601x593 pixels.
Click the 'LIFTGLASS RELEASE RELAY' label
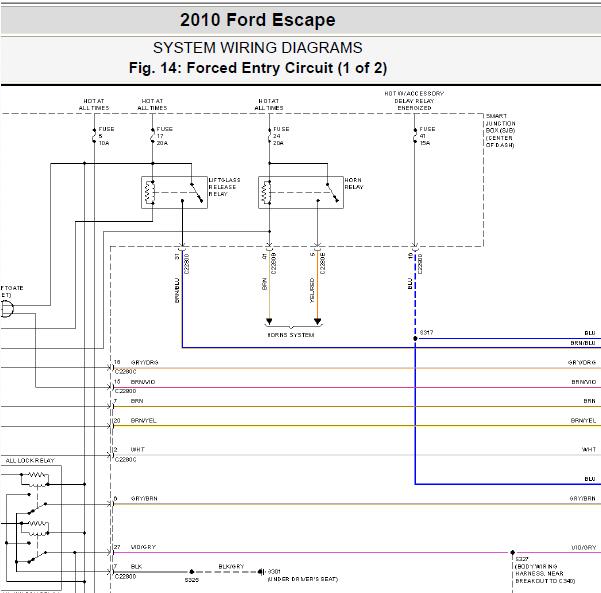(224, 187)
